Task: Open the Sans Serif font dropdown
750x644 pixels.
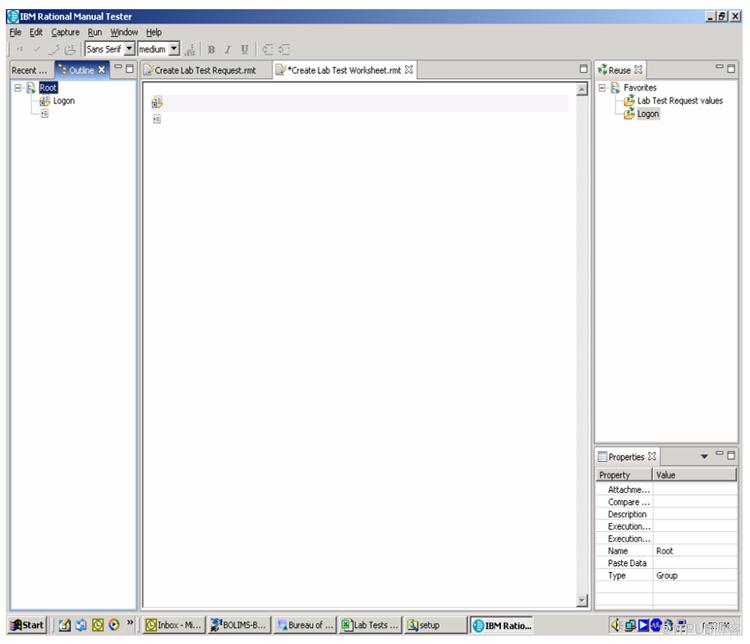Action: click(x=129, y=49)
